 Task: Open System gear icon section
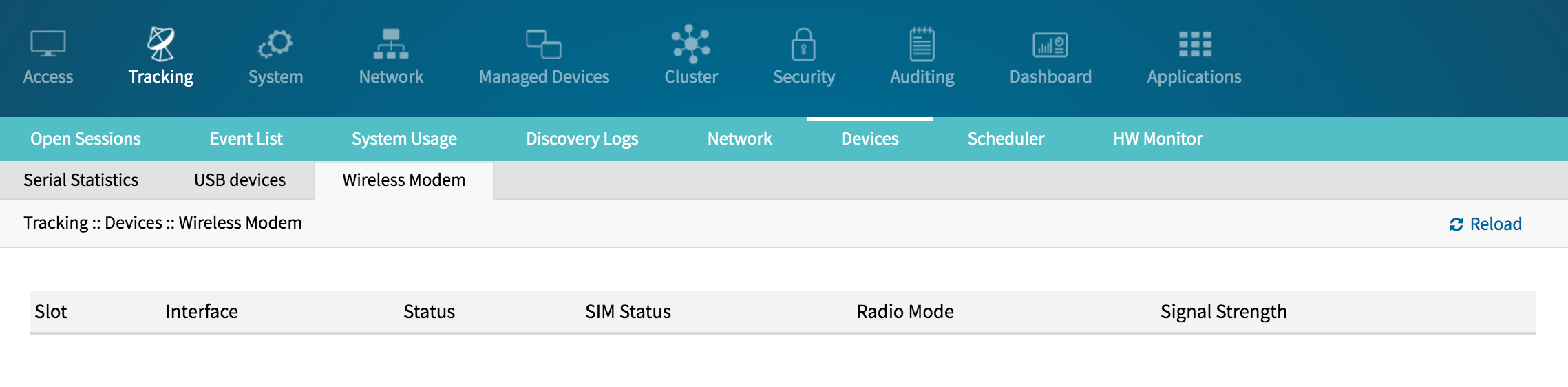275,44
